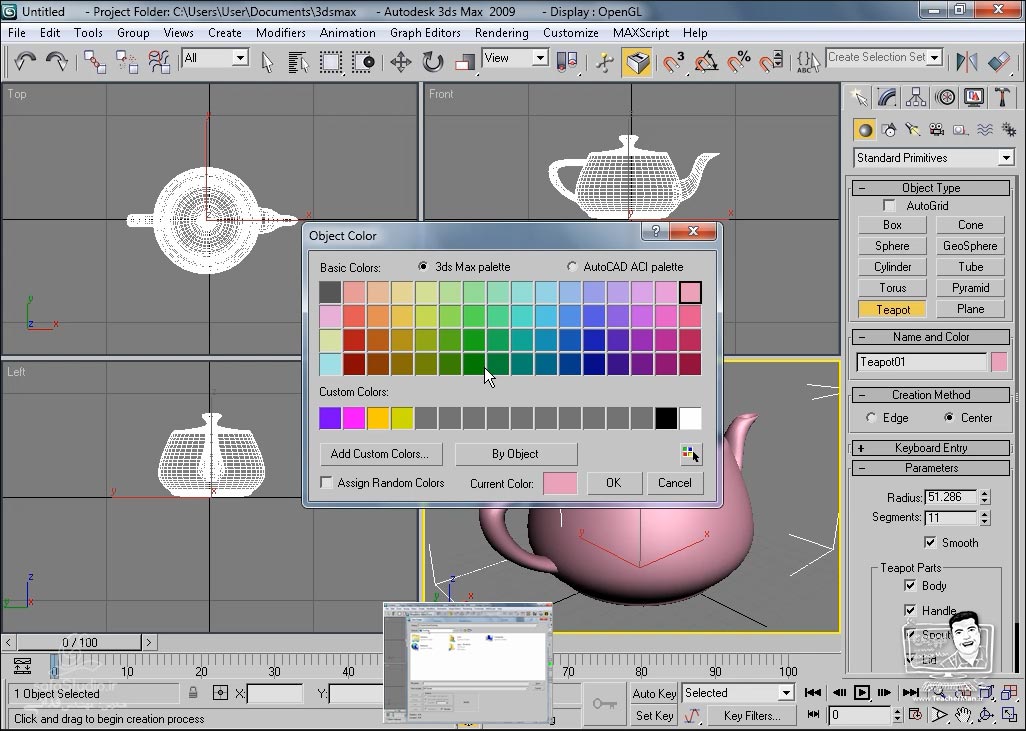Screen dimensions: 1026x731
Task: Toggle Select and Manipulate tool
Action: (x=605, y=62)
